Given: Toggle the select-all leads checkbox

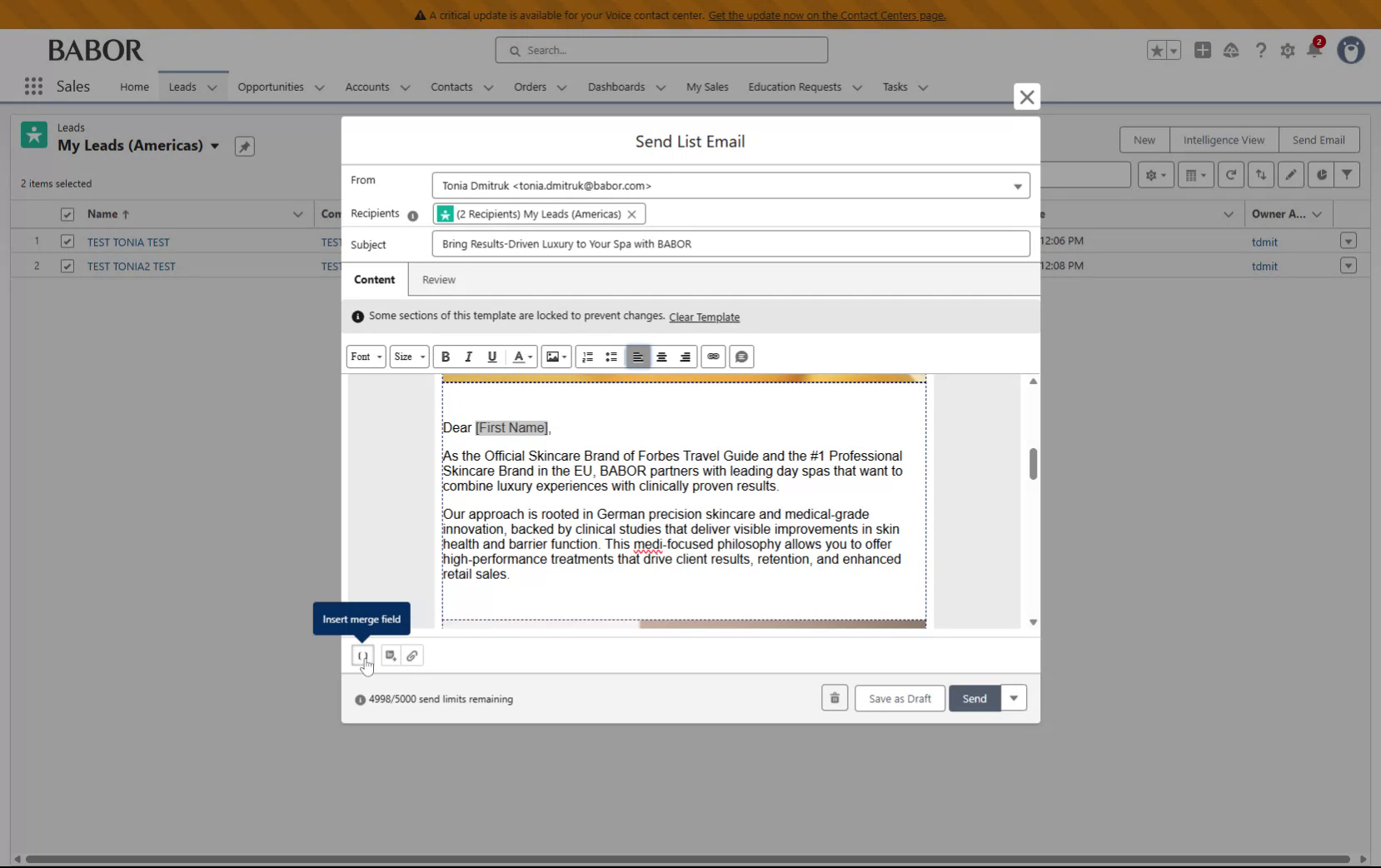Looking at the screenshot, I should (67, 214).
